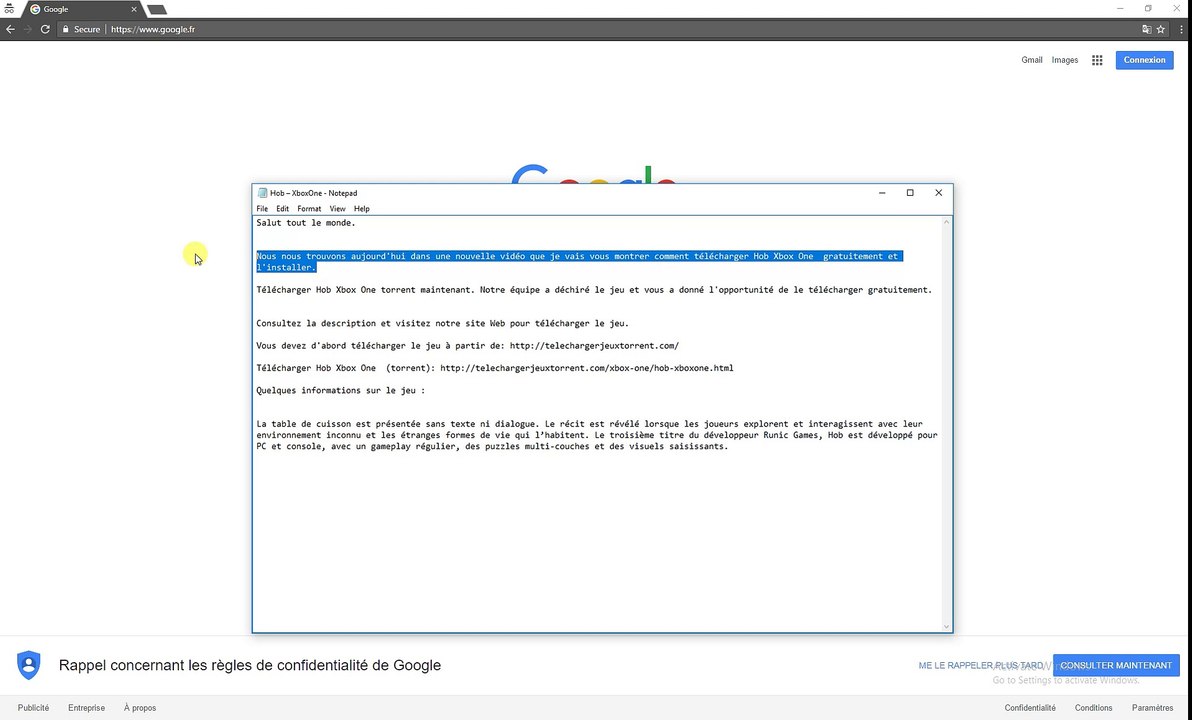Open À propos footer link
This screenshot has width=1192, height=720.
[x=140, y=708]
